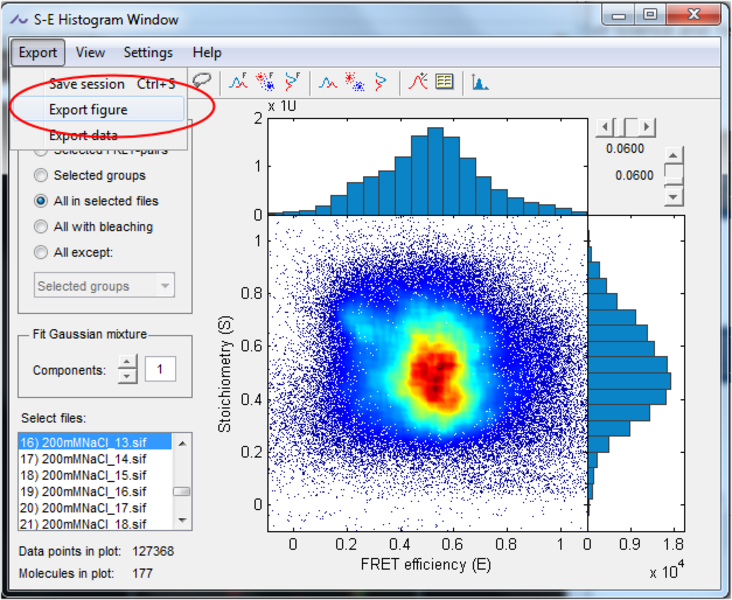732x600 pixels.
Task: Click the vertical curve icon marked F
Action: pos(292,82)
